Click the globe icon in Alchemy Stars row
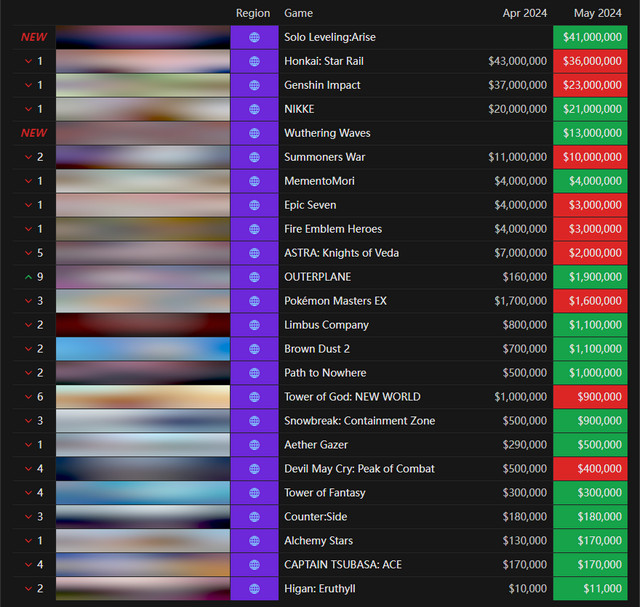This screenshot has width=640, height=607. [254, 541]
